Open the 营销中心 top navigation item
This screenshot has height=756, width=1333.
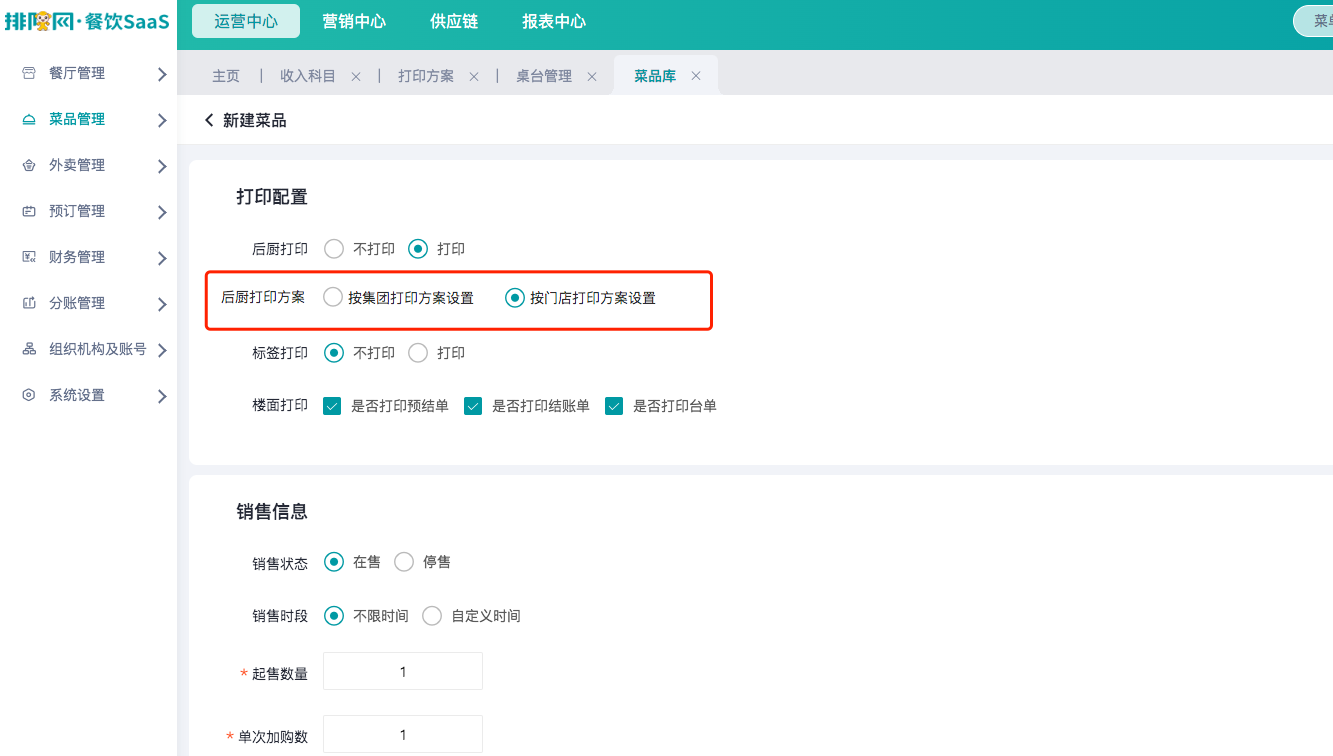click(354, 21)
